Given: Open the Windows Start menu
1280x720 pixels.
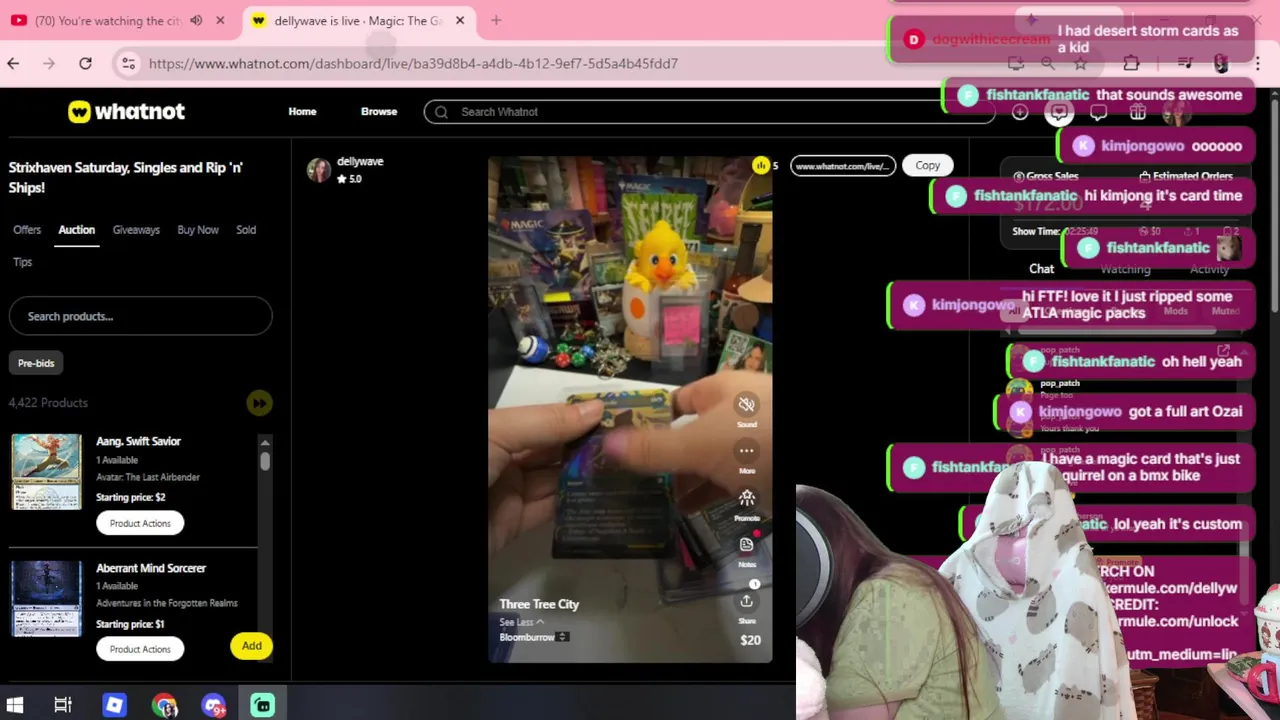Looking at the screenshot, I should point(15,705).
